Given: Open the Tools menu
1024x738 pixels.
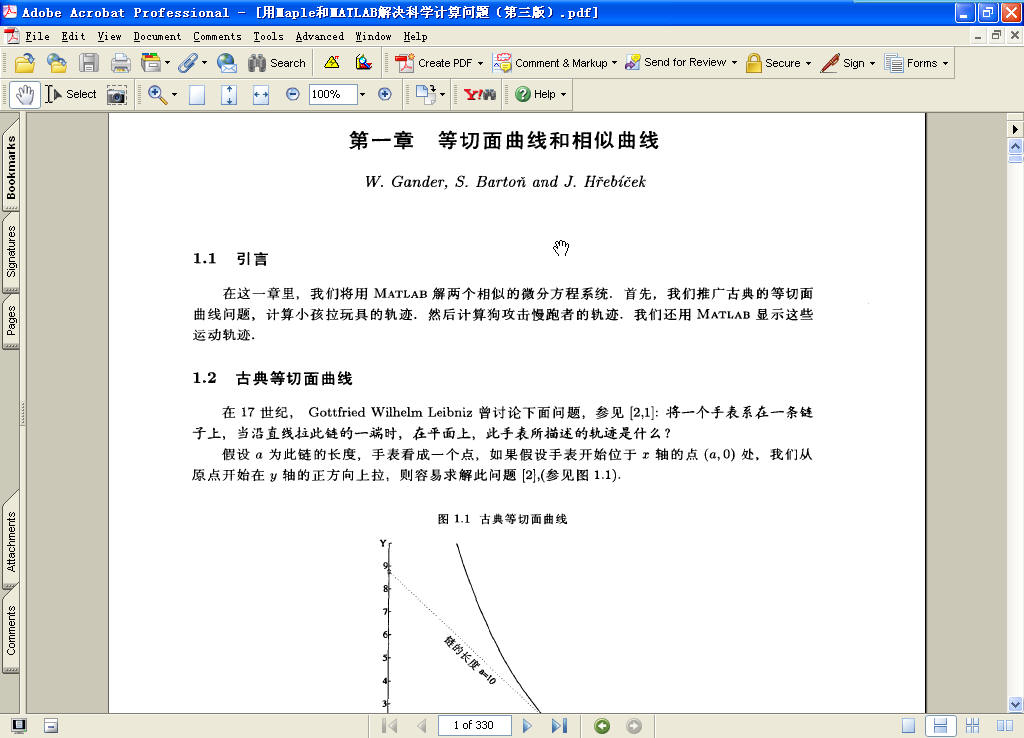Looking at the screenshot, I should pos(268,37).
